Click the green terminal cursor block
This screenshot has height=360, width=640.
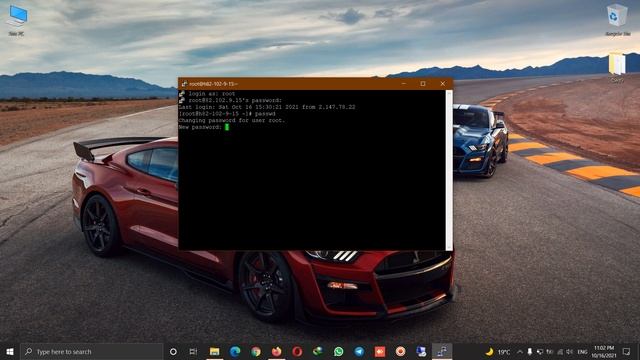point(227,127)
